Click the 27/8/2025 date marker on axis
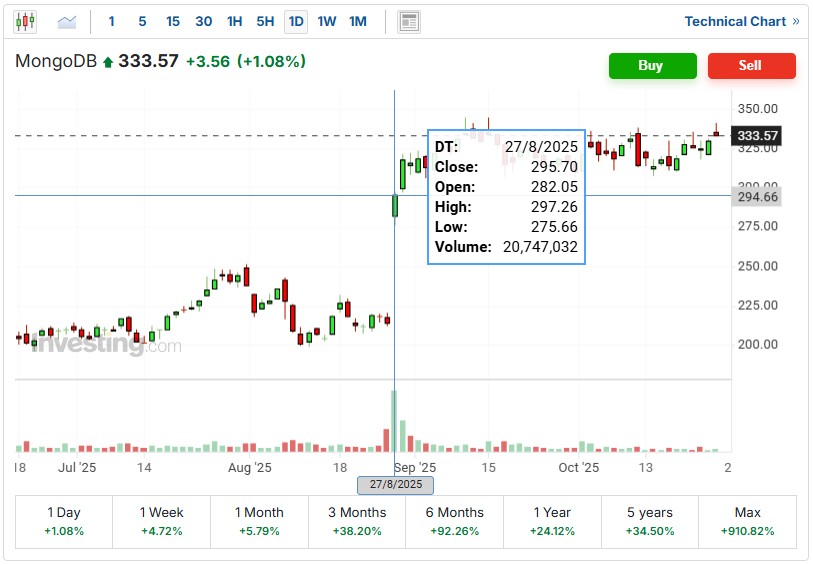The height and width of the screenshot is (565, 813). coord(396,485)
